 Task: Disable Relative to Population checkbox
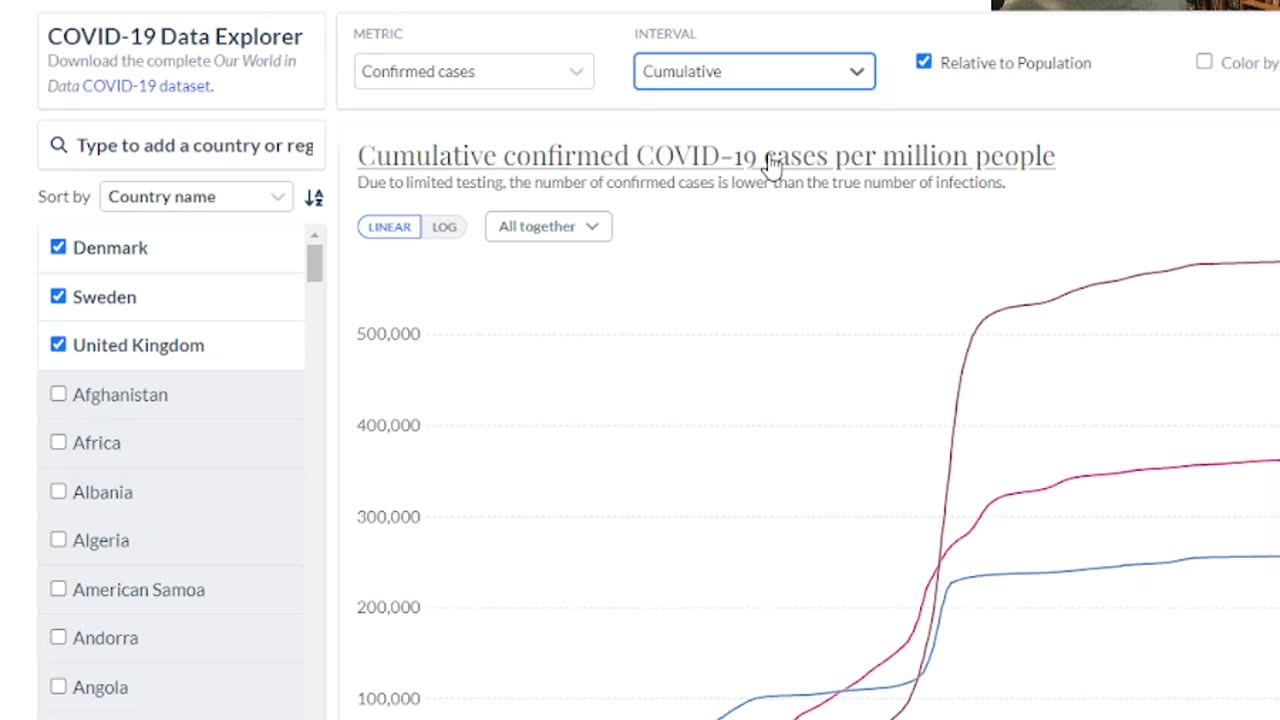point(923,62)
